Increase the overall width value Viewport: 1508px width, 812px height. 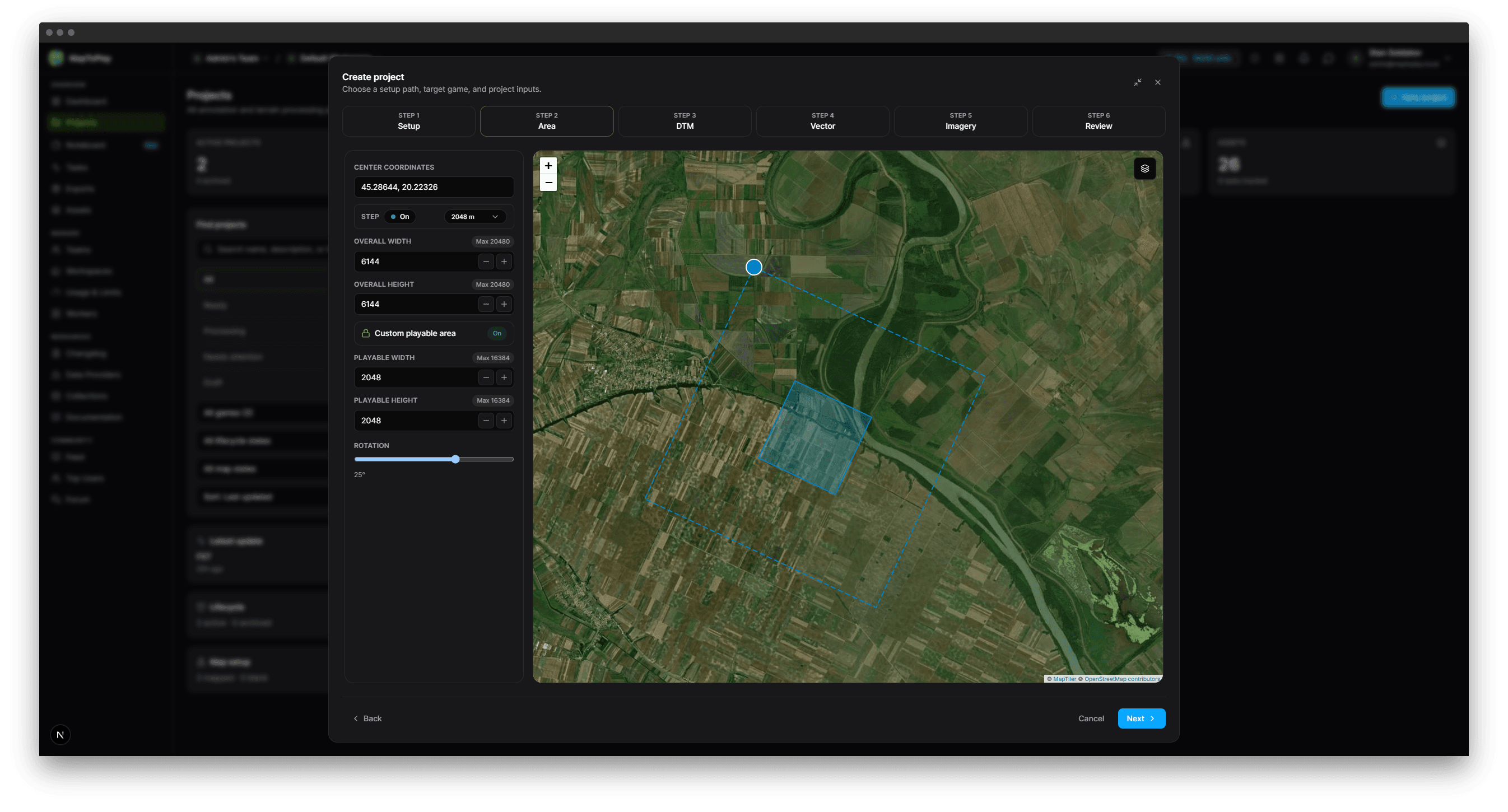504,262
